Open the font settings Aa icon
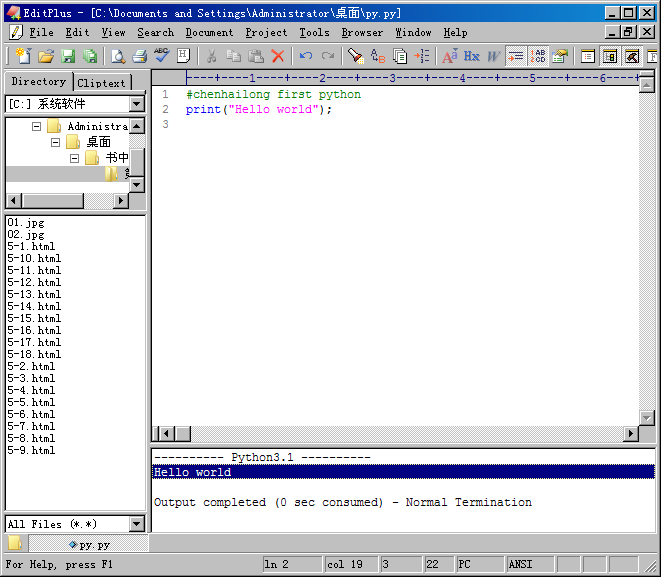 (x=450, y=56)
